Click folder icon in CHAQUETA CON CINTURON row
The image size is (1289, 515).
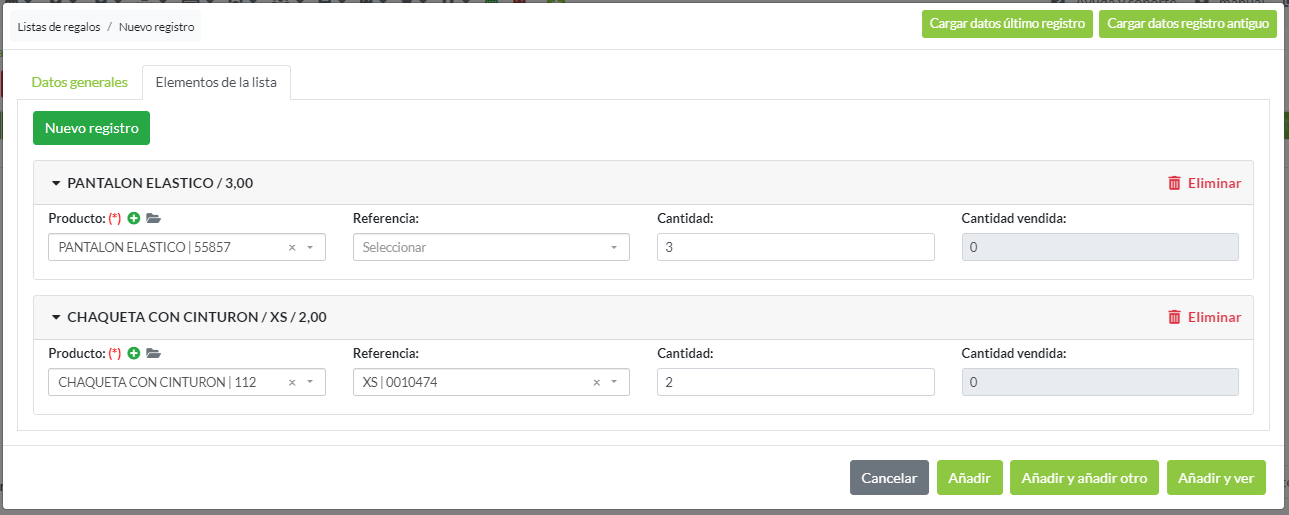(x=153, y=353)
